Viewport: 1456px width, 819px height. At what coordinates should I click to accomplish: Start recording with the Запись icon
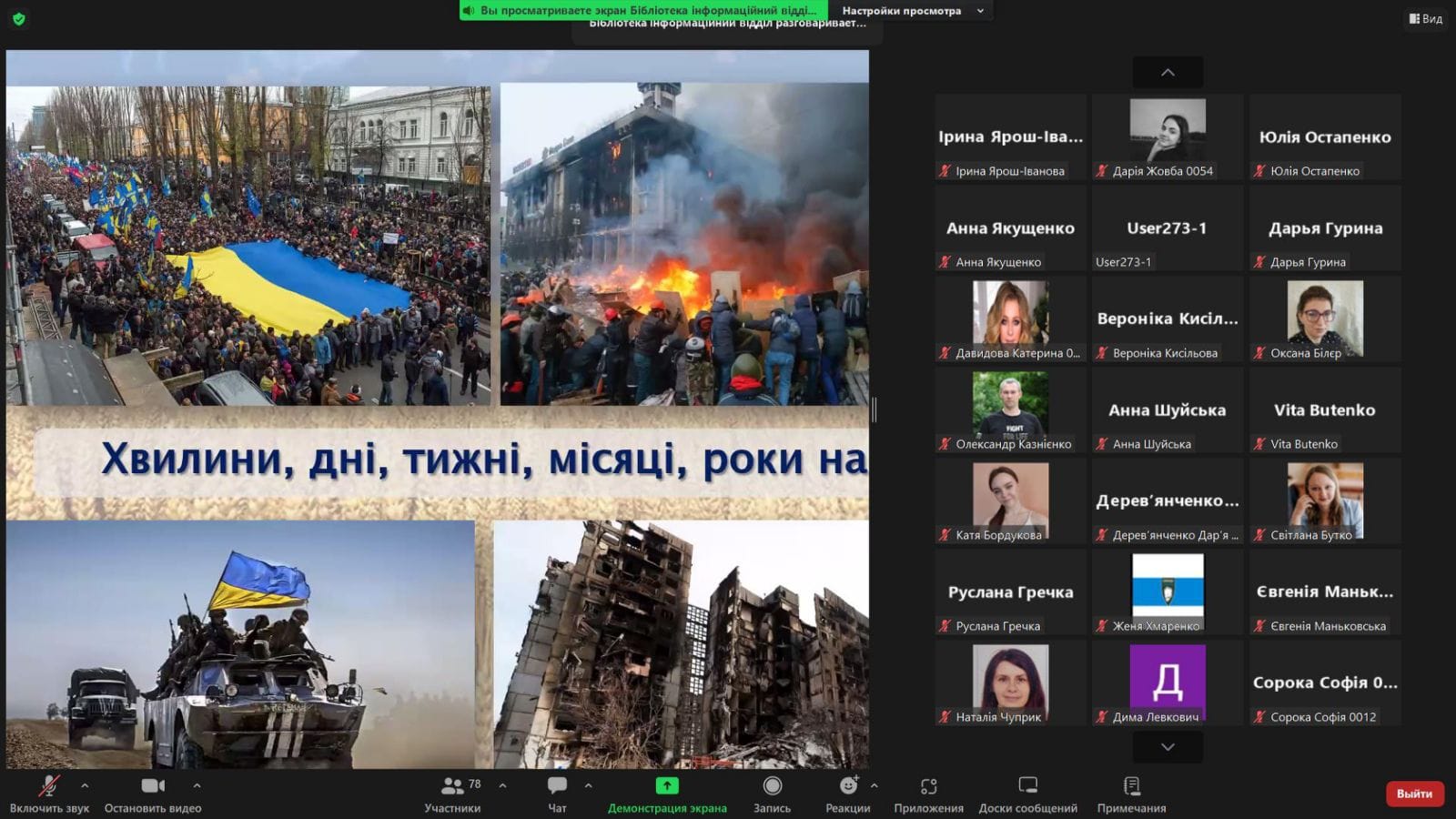click(772, 793)
